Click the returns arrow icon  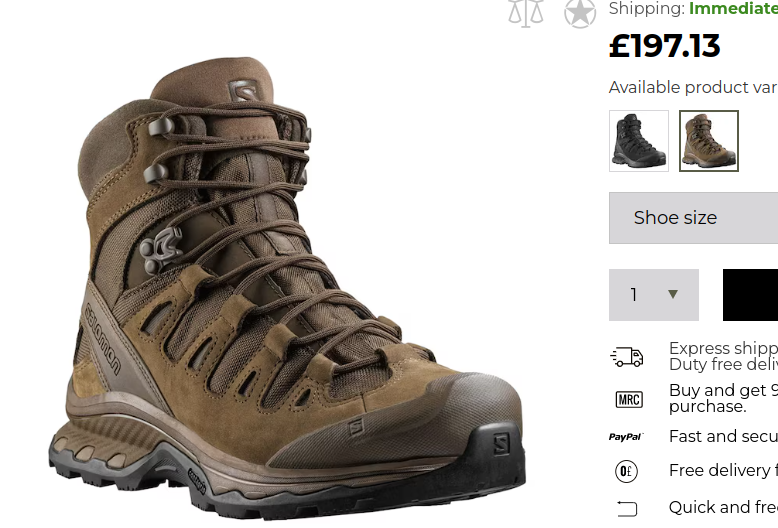(627, 509)
